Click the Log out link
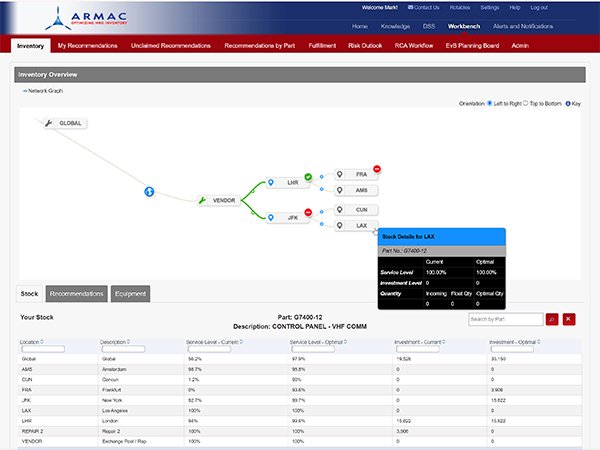 click(568, 8)
